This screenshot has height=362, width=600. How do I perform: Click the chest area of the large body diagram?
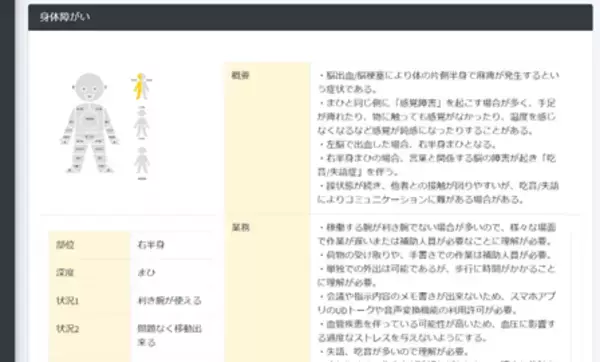(x=90, y=119)
